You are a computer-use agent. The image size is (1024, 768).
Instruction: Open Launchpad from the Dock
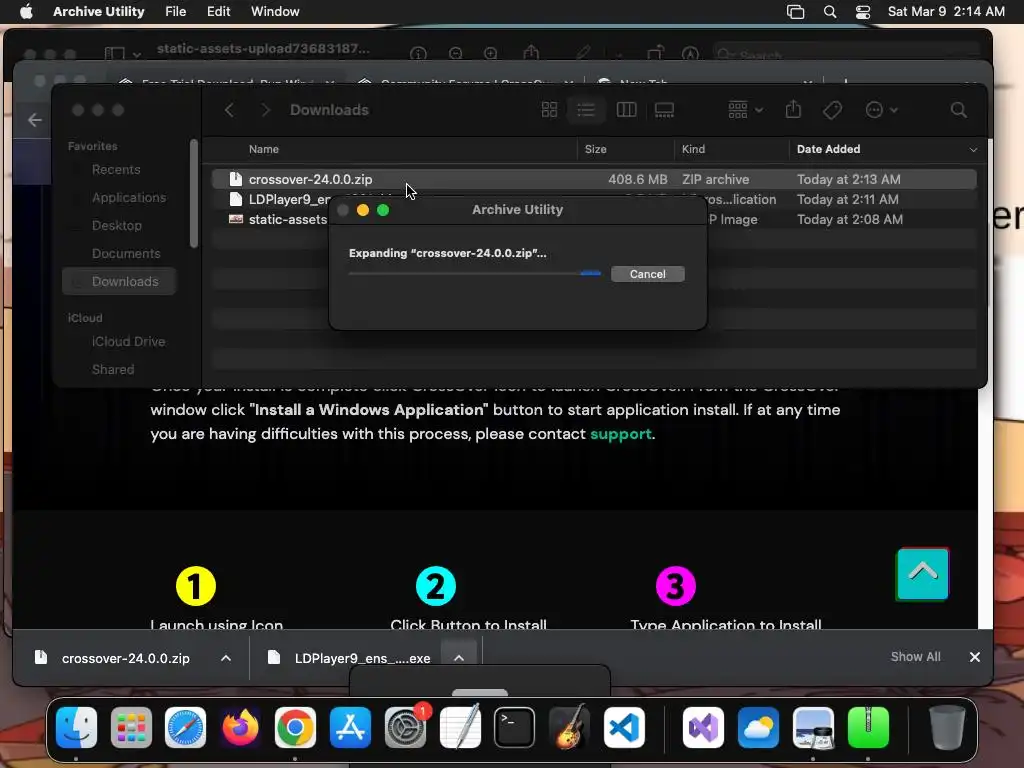point(131,727)
